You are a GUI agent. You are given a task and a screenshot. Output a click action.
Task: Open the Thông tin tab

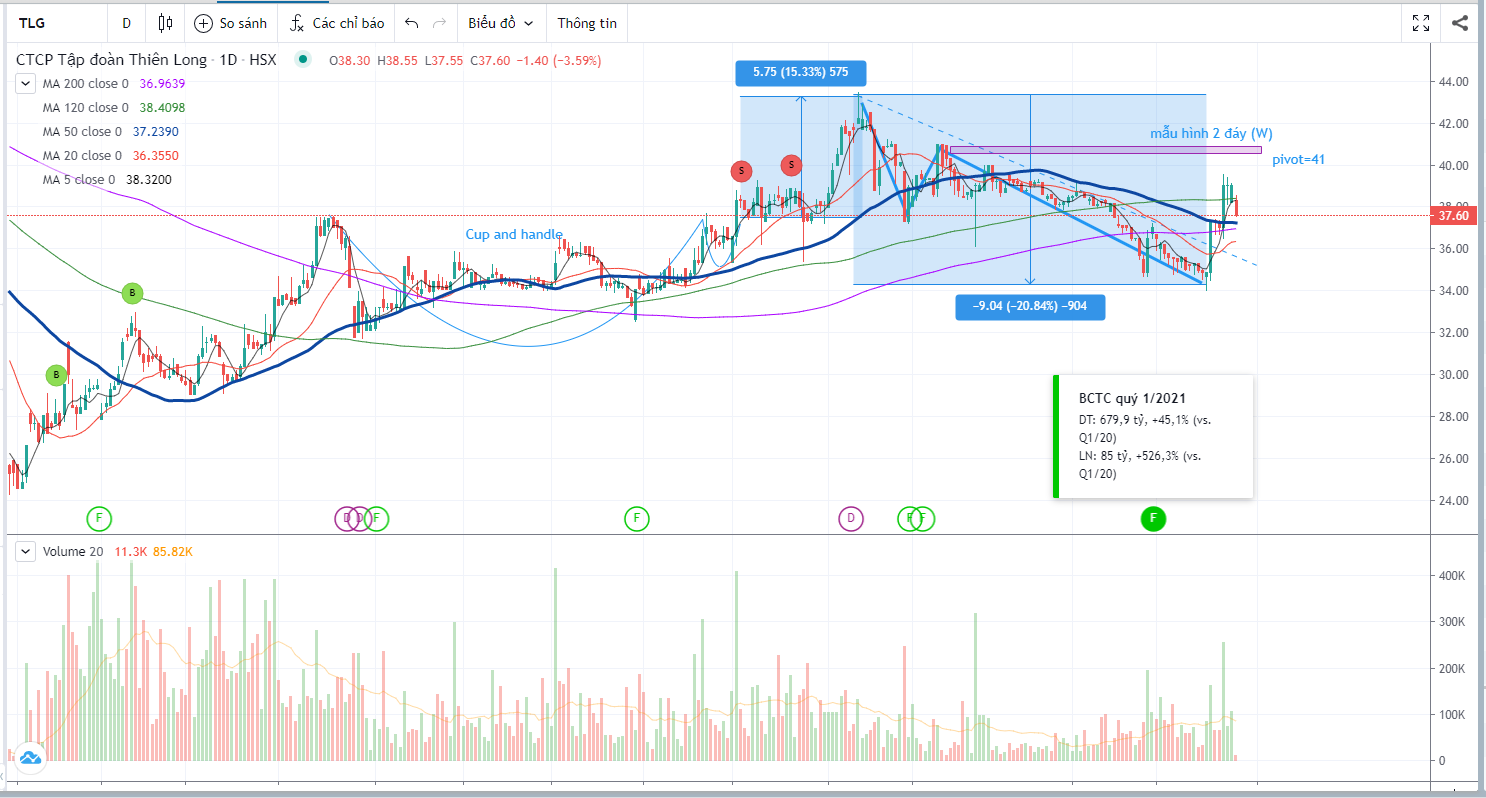coord(587,23)
